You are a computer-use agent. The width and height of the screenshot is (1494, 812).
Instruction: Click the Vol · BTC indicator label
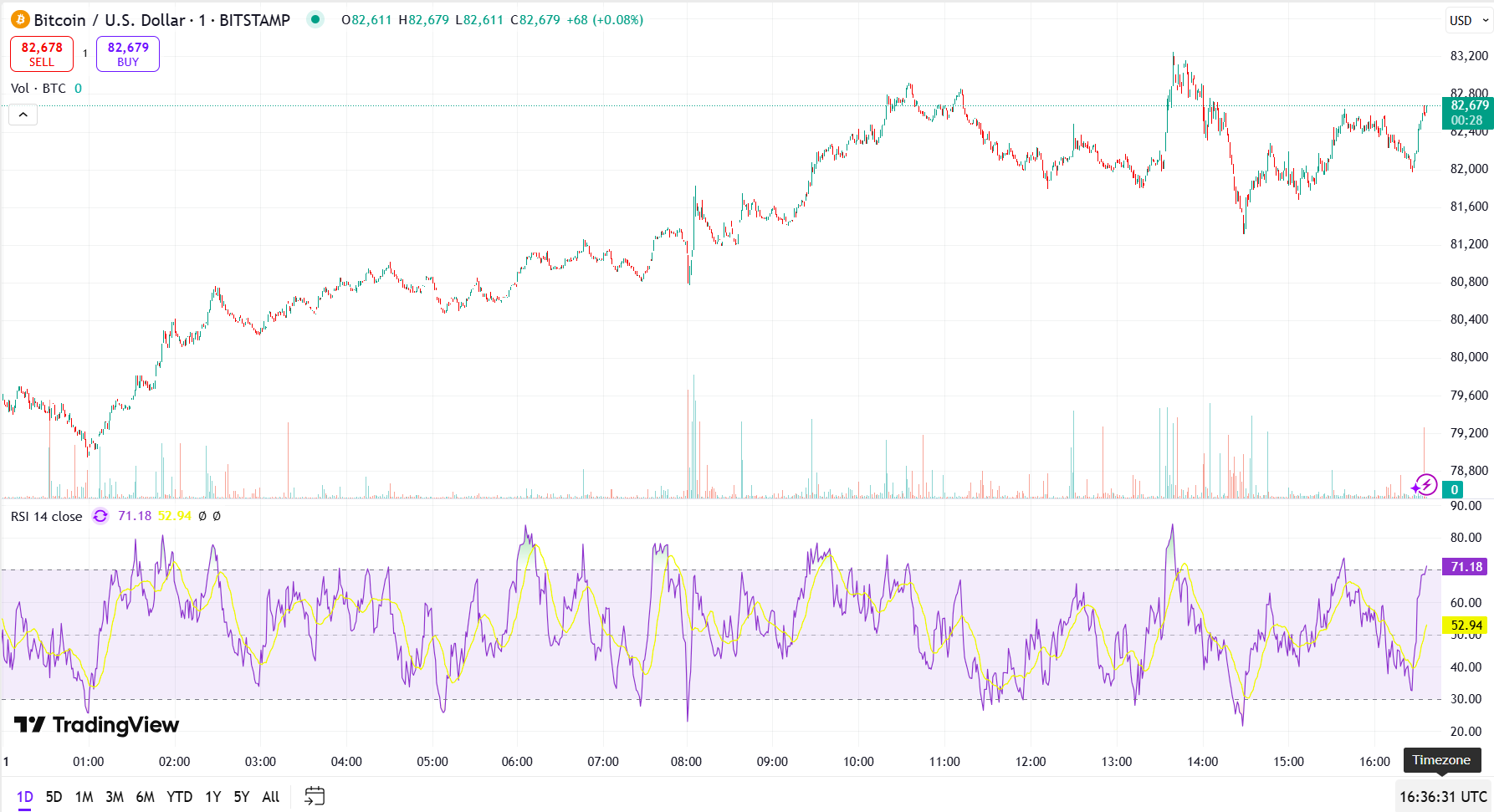tap(38, 89)
